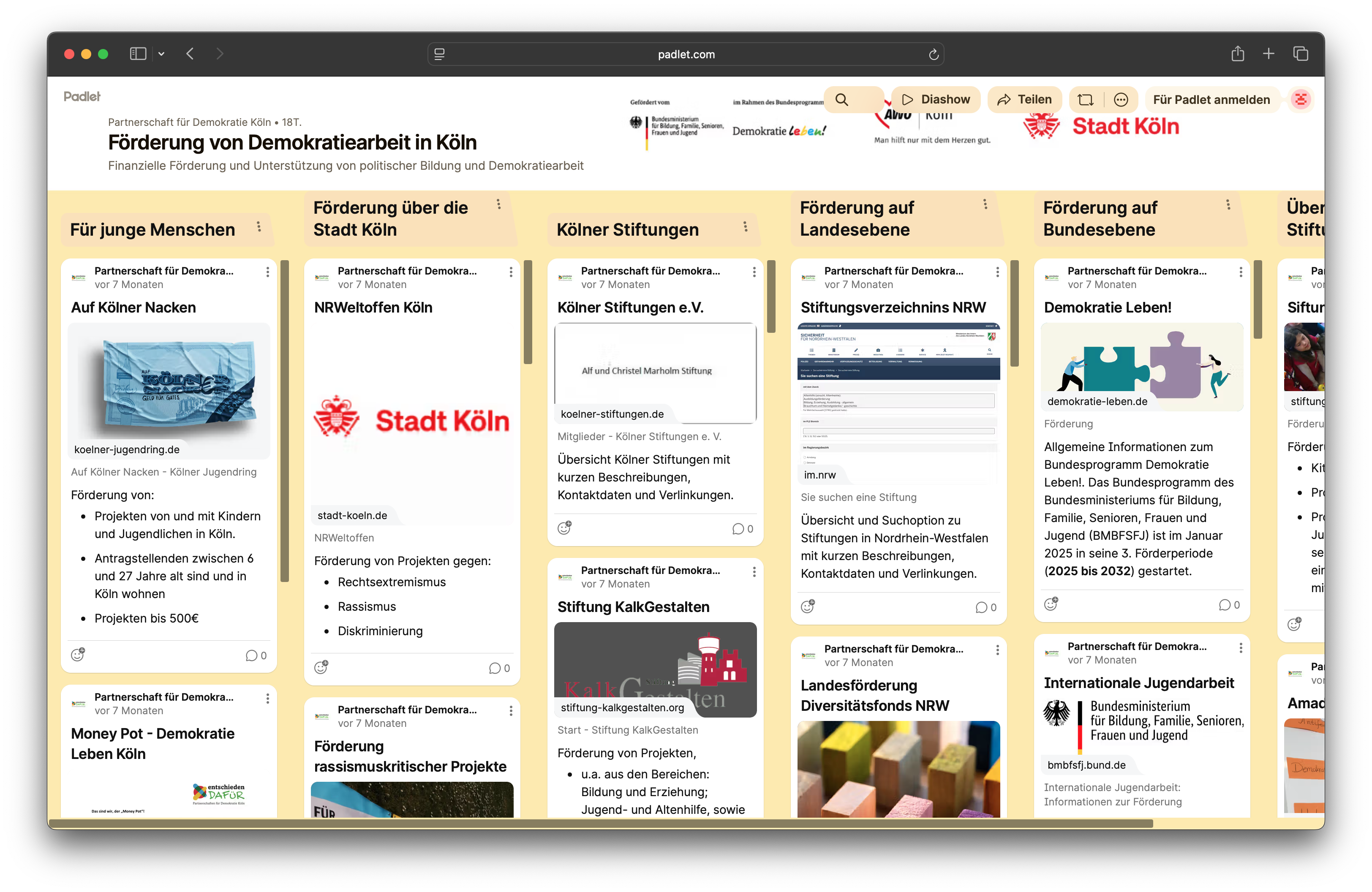Open post menu on Kölner Stiftungen e.V. card

[754, 272]
